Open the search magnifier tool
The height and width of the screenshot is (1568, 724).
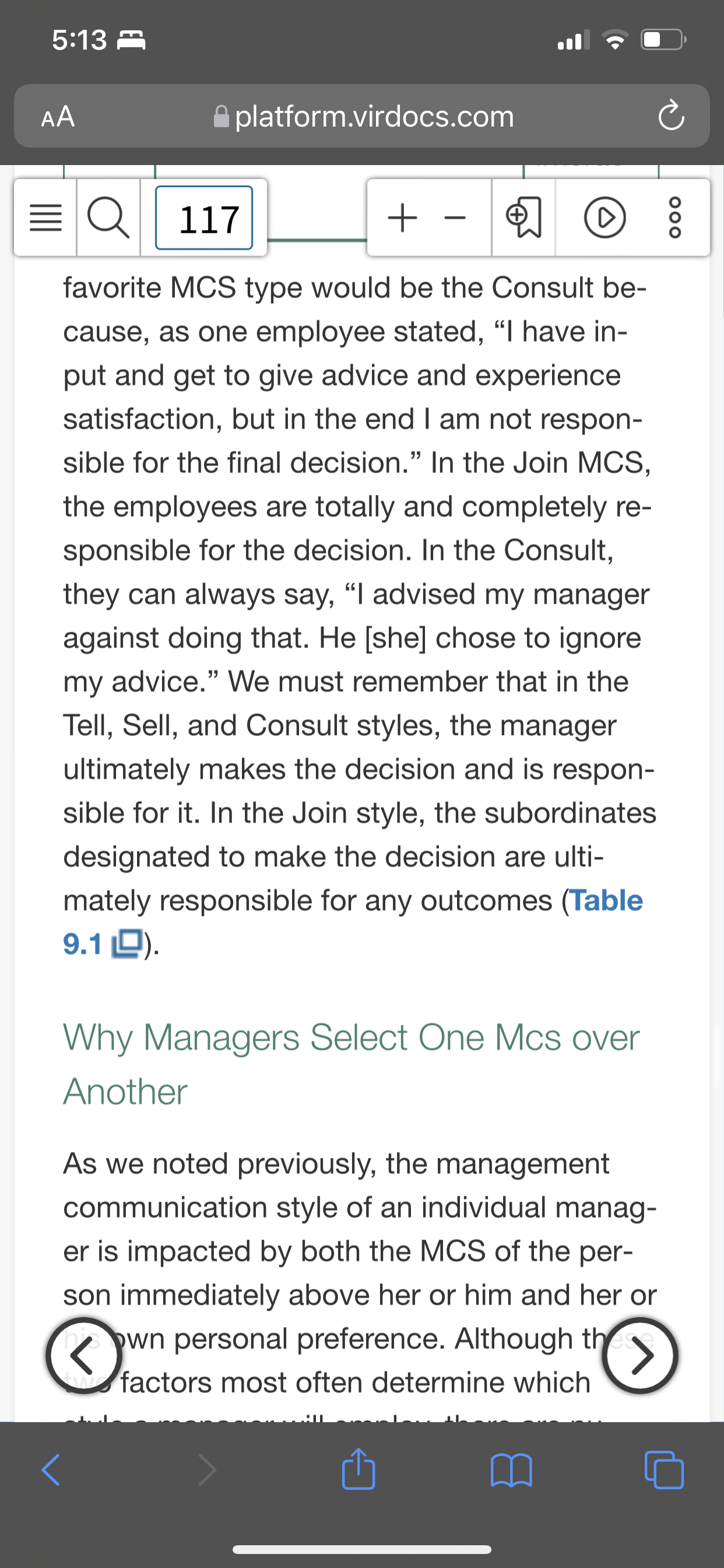click(x=108, y=218)
